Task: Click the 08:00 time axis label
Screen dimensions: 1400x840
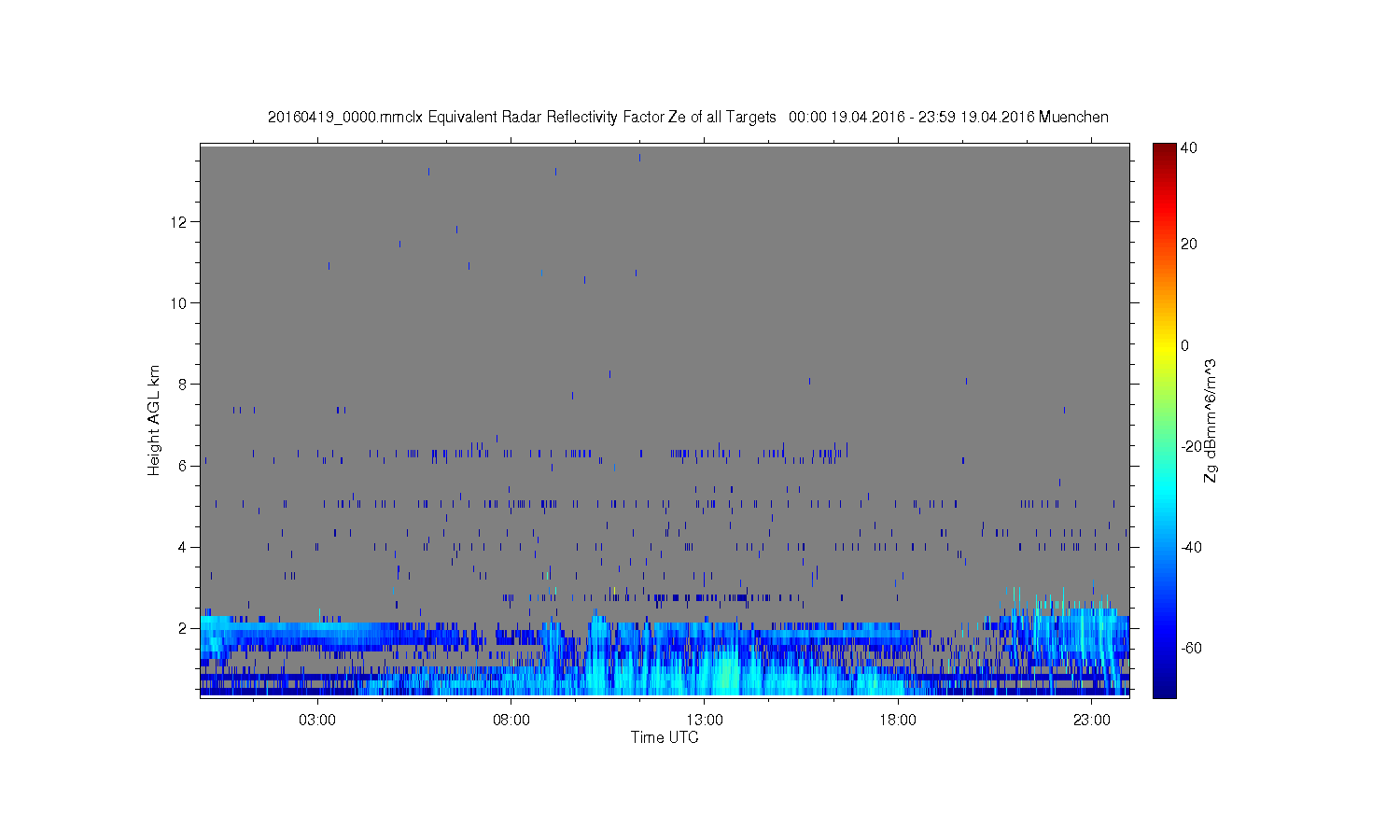Action: tap(511, 721)
